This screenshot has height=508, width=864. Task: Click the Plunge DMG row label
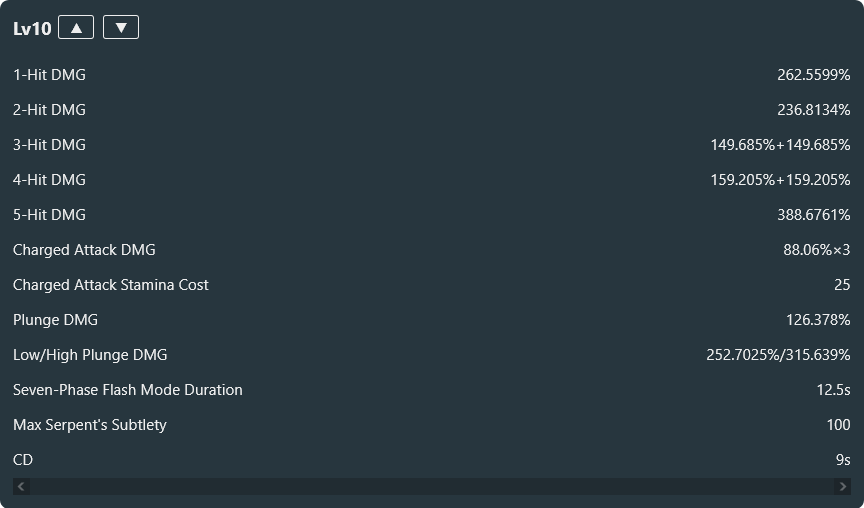pos(56,320)
